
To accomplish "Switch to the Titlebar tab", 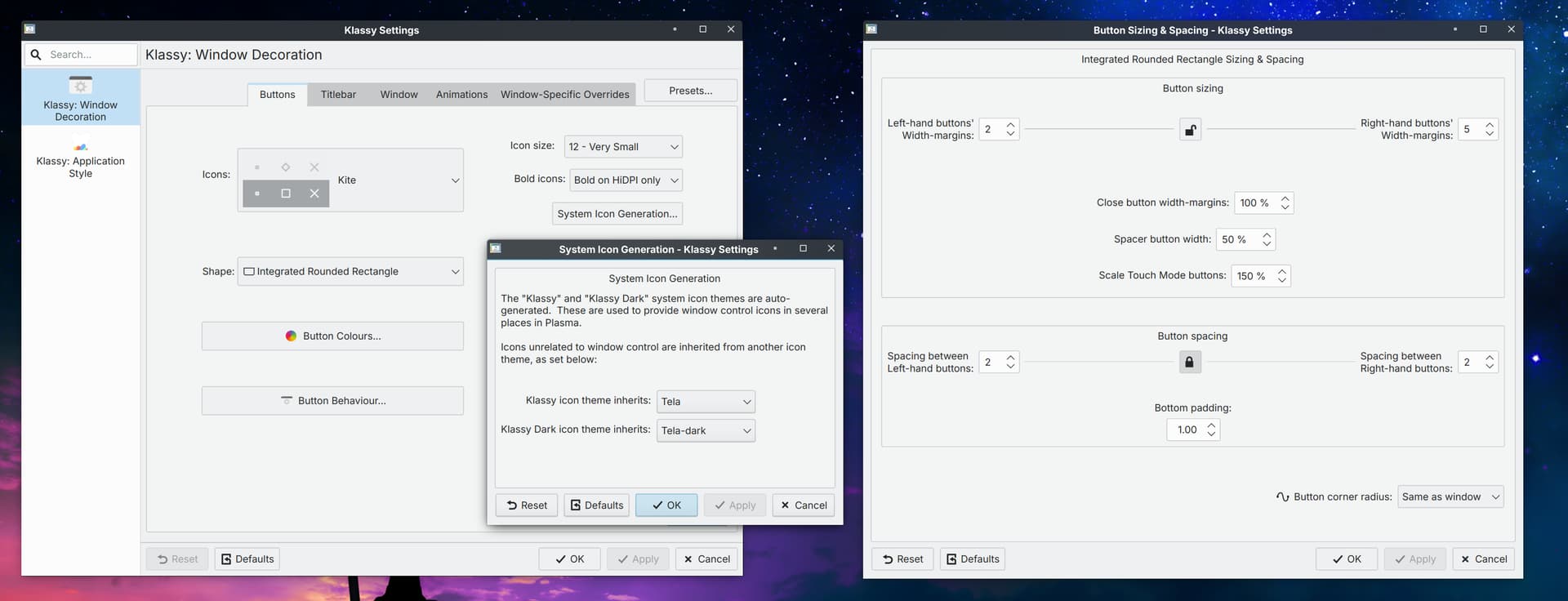I will tap(338, 95).
